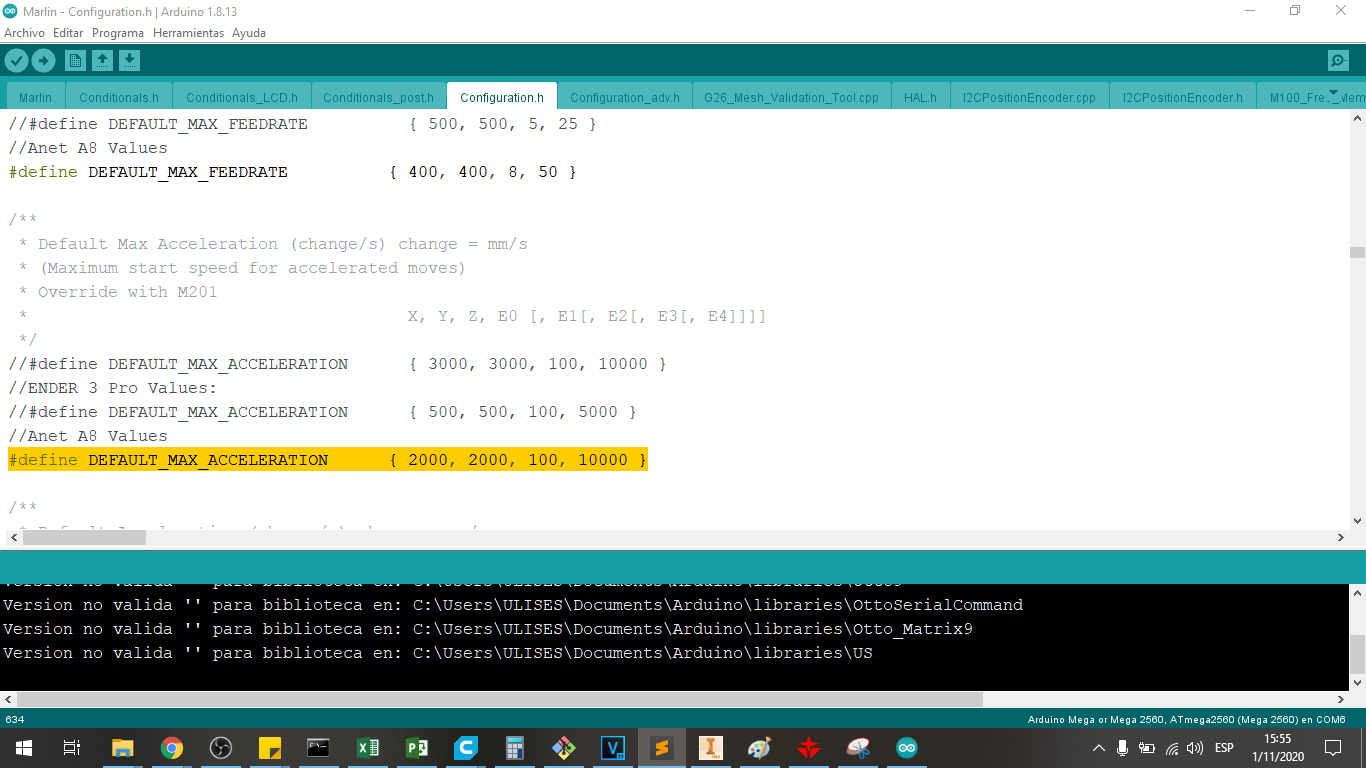Click the Verify sketch checkmark button
1366x768 pixels.
(17, 61)
